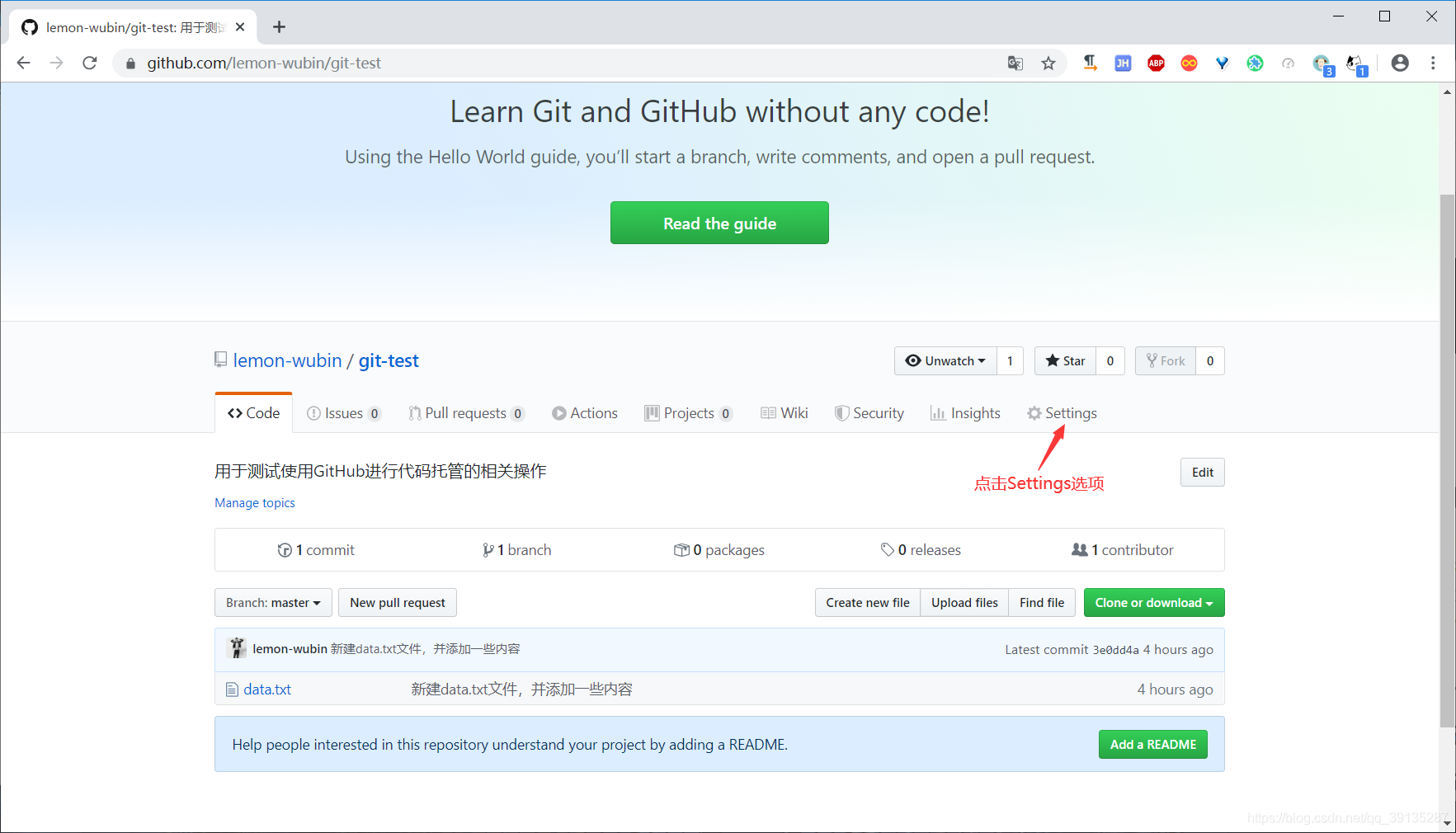Click Create new file button
This screenshot has width=1456, height=833.
click(x=868, y=603)
